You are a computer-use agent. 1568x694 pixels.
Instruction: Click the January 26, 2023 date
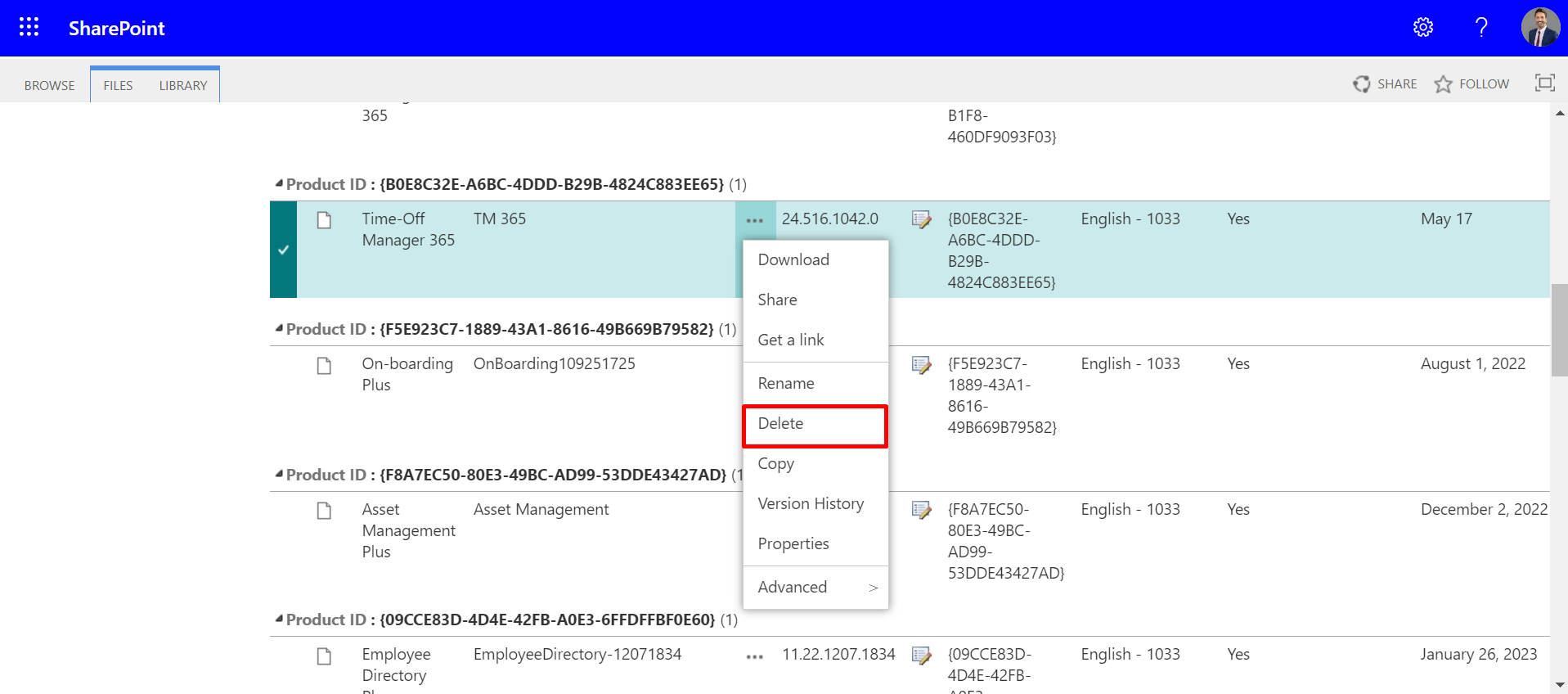click(x=1478, y=654)
